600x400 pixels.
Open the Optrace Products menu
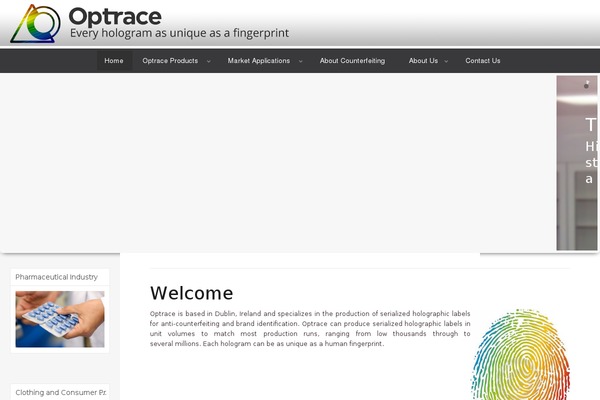click(170, 61)
